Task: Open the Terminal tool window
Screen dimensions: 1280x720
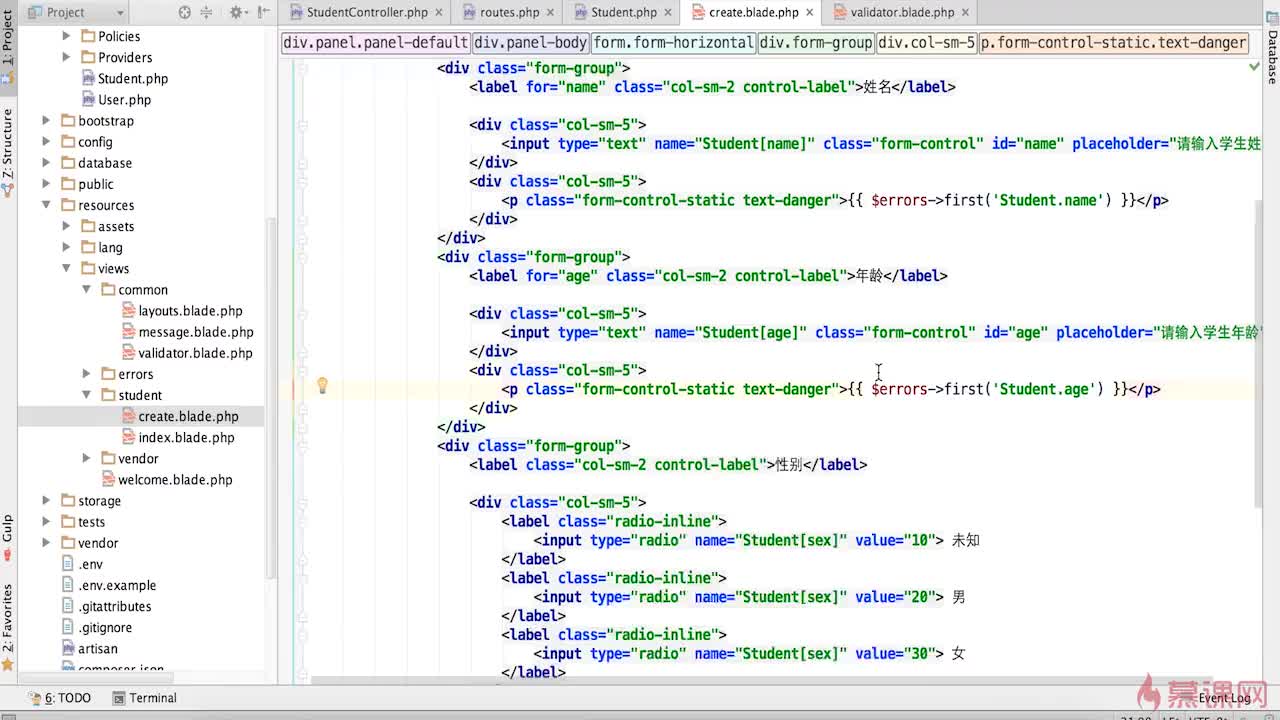Action: coord(144,698)
